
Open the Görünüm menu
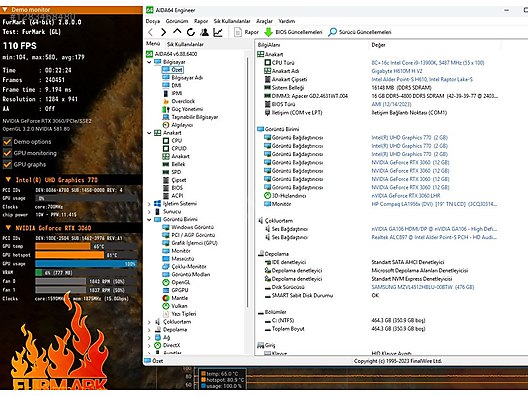[x=177, y=21]
